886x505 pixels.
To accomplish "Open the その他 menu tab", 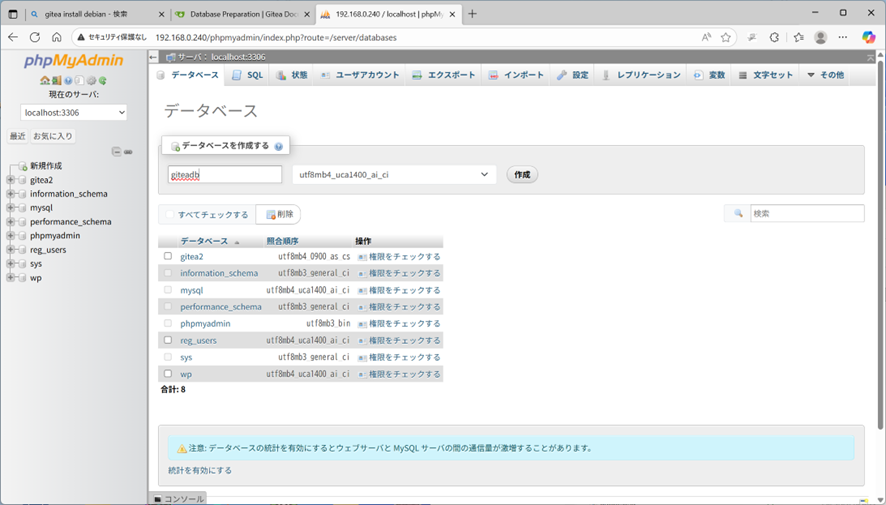I will 826,75.
